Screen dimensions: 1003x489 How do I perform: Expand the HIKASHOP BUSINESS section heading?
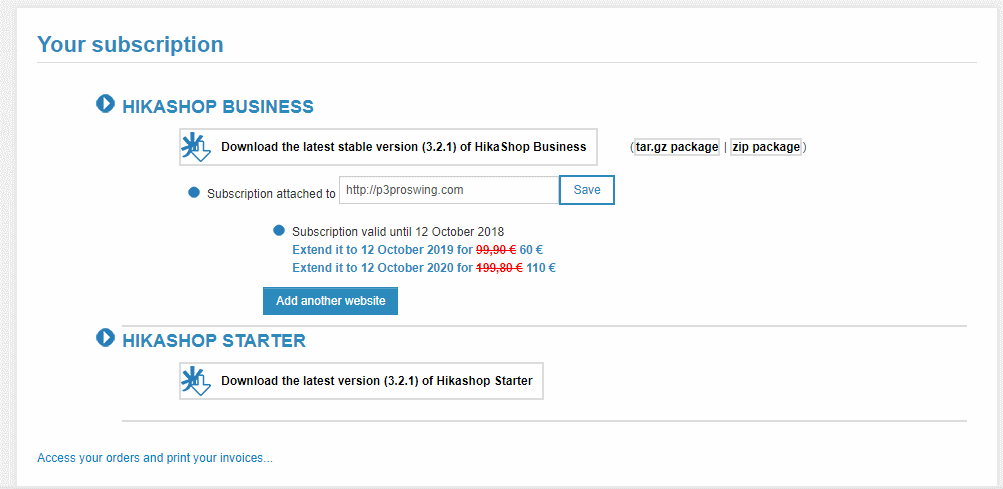coord(217,106)
